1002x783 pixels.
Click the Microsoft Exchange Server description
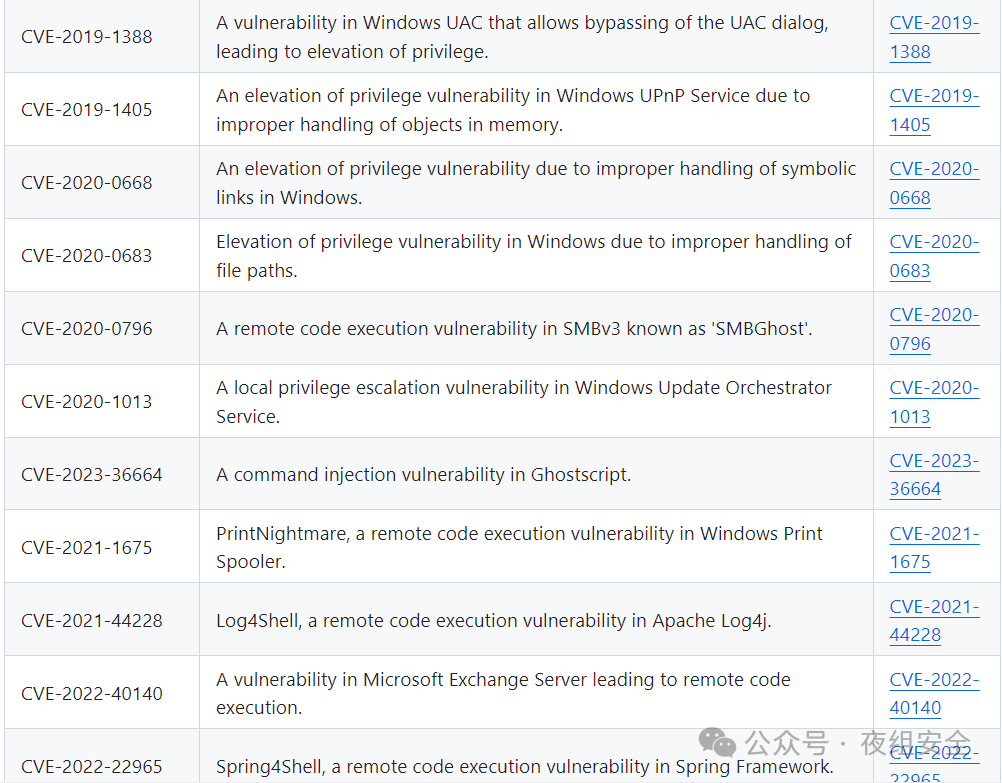[x=504, y=693]
